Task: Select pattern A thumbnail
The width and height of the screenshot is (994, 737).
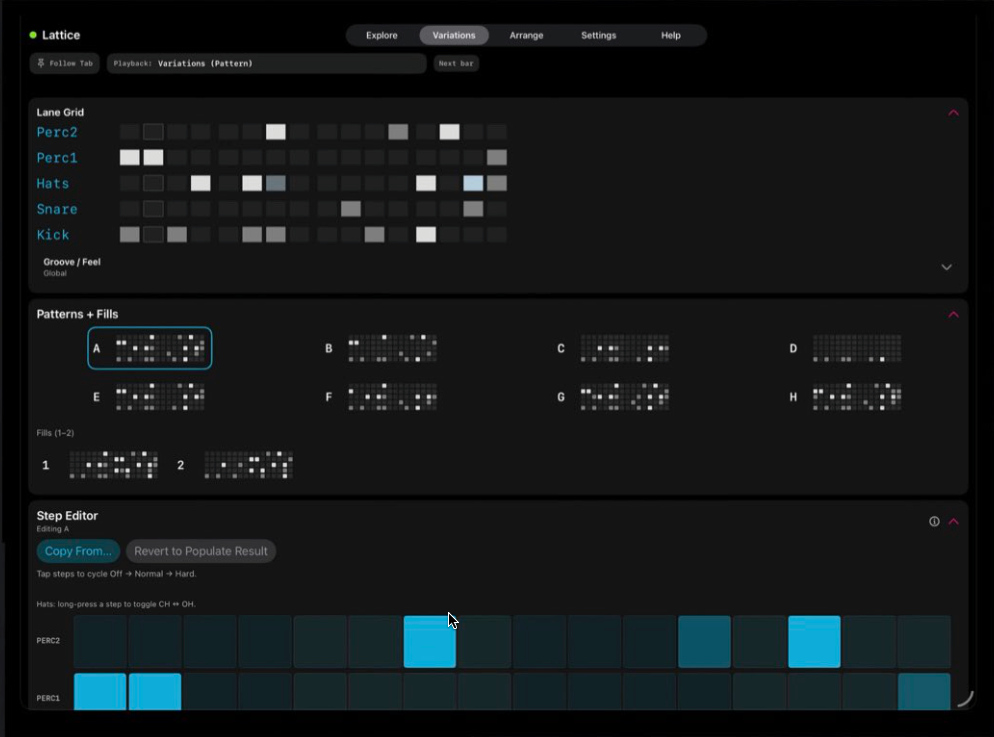Action: tap(150, 348)
